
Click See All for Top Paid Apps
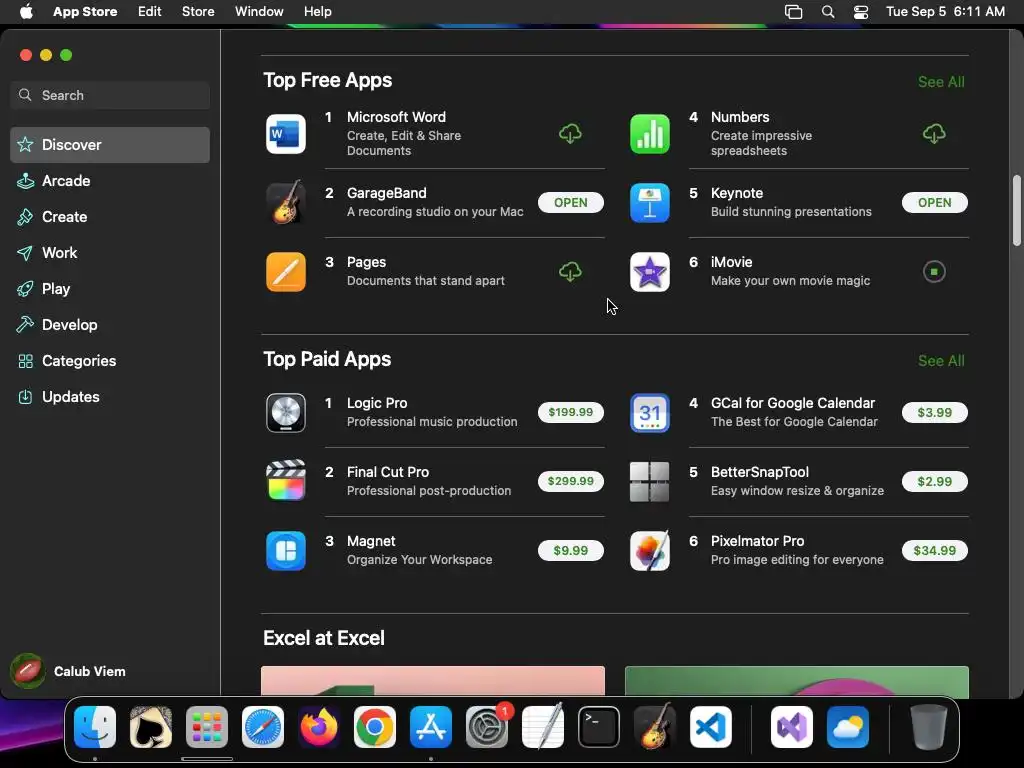[940, 360]
